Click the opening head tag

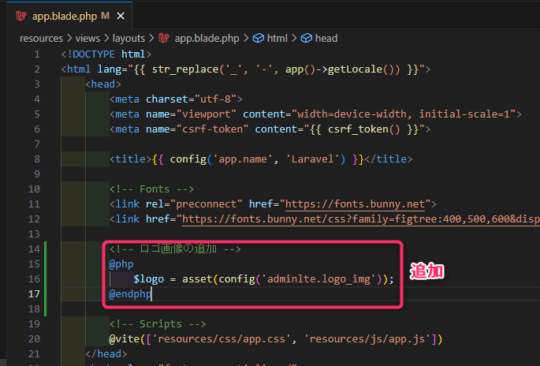point(103,84)
